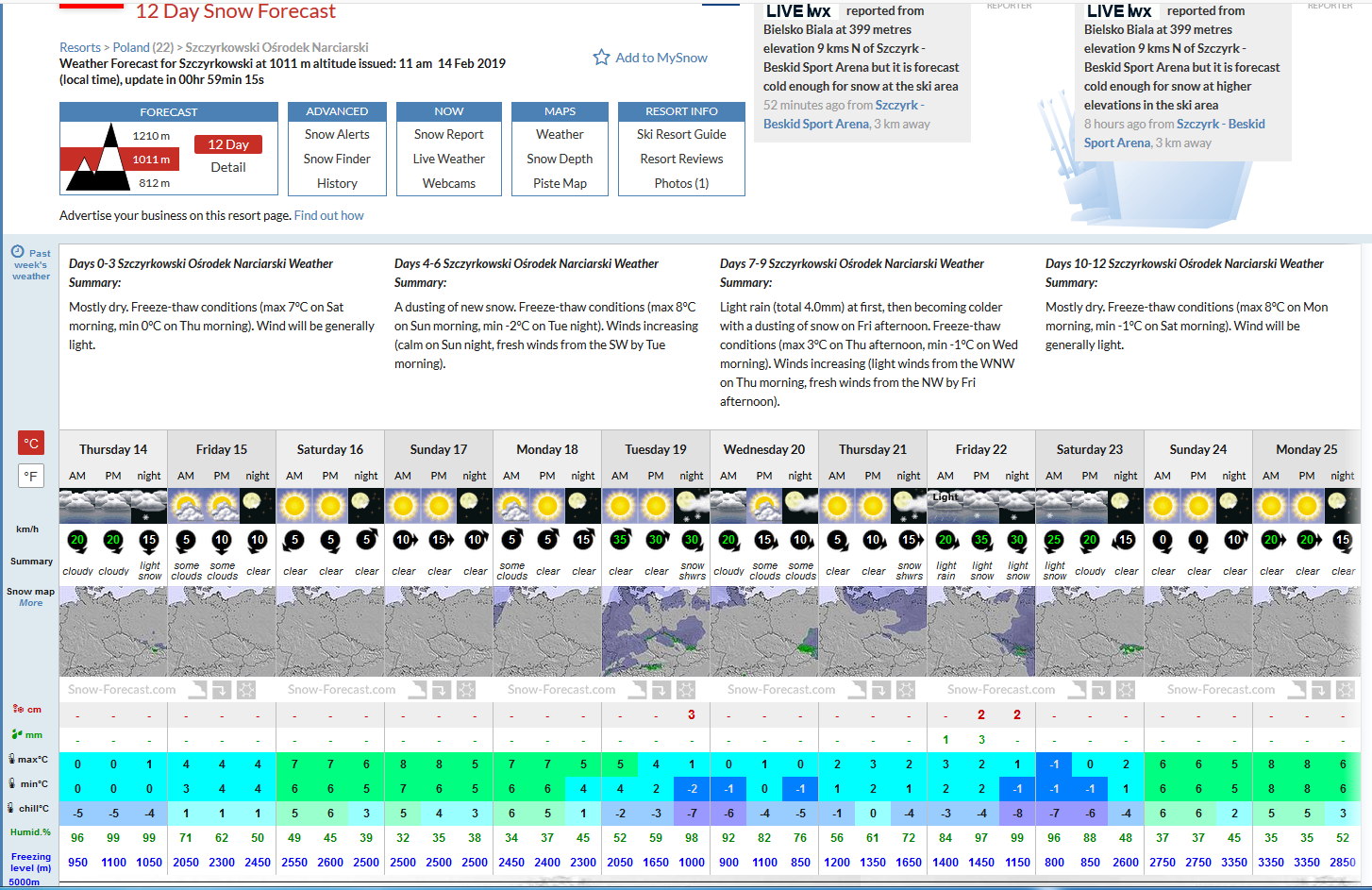This screenshot has width=1372, height=890.
Task: Open Snow Depth map
Action: coord(561,159)
